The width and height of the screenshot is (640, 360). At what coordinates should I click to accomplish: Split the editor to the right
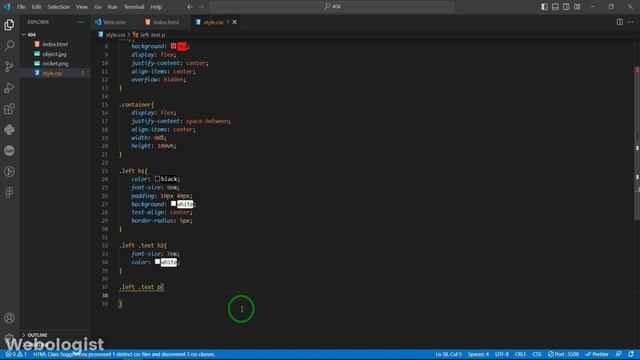[x=620, y=22]
